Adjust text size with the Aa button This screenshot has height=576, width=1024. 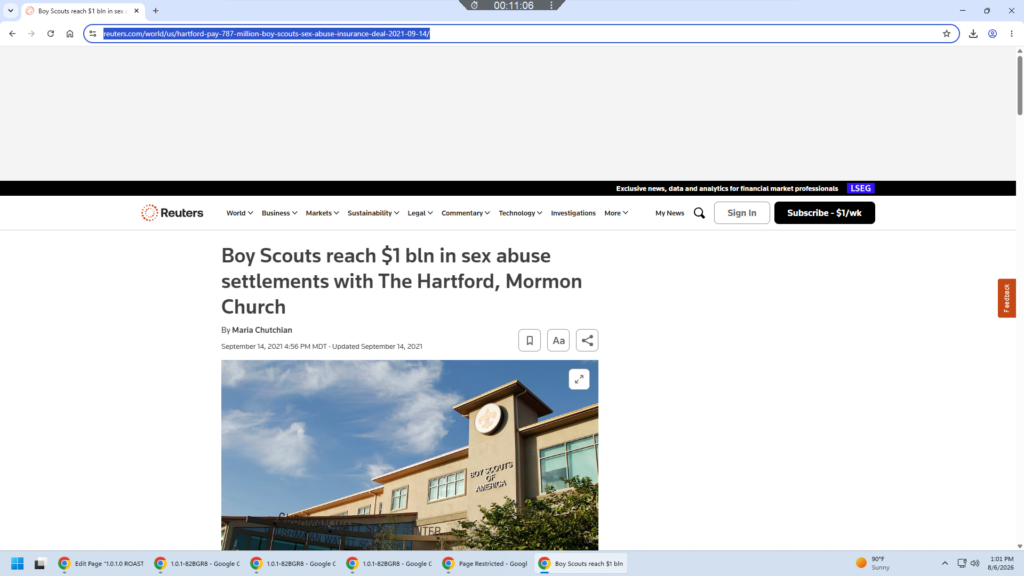click(558, 340)
